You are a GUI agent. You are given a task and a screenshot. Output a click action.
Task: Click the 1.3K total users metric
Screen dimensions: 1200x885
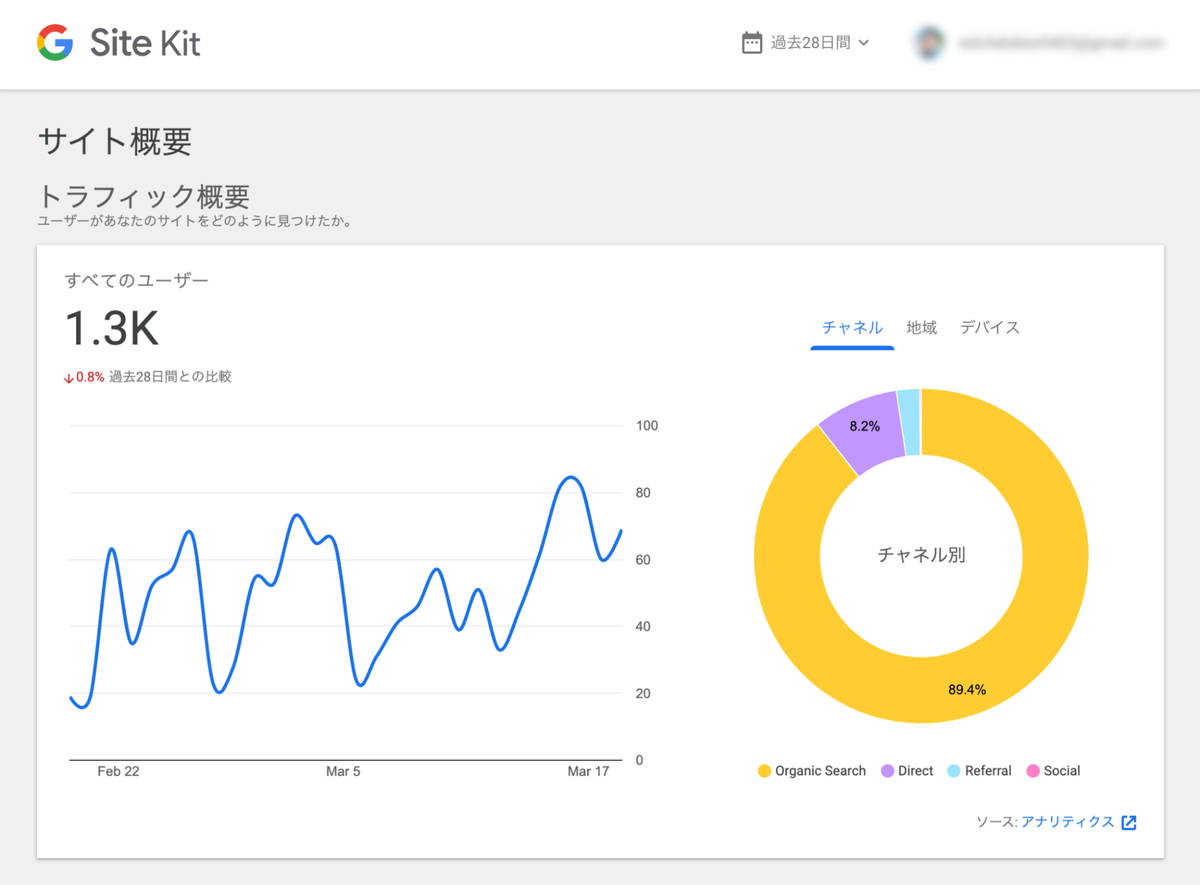click(x=113, y=328)
